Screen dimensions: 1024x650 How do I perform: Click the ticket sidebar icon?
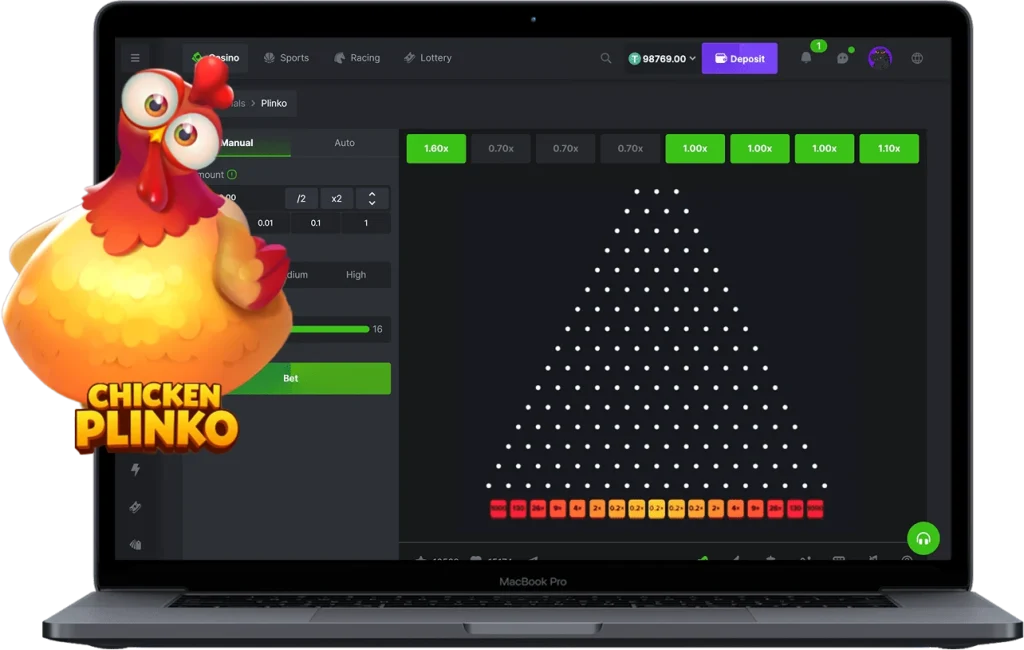135,507
